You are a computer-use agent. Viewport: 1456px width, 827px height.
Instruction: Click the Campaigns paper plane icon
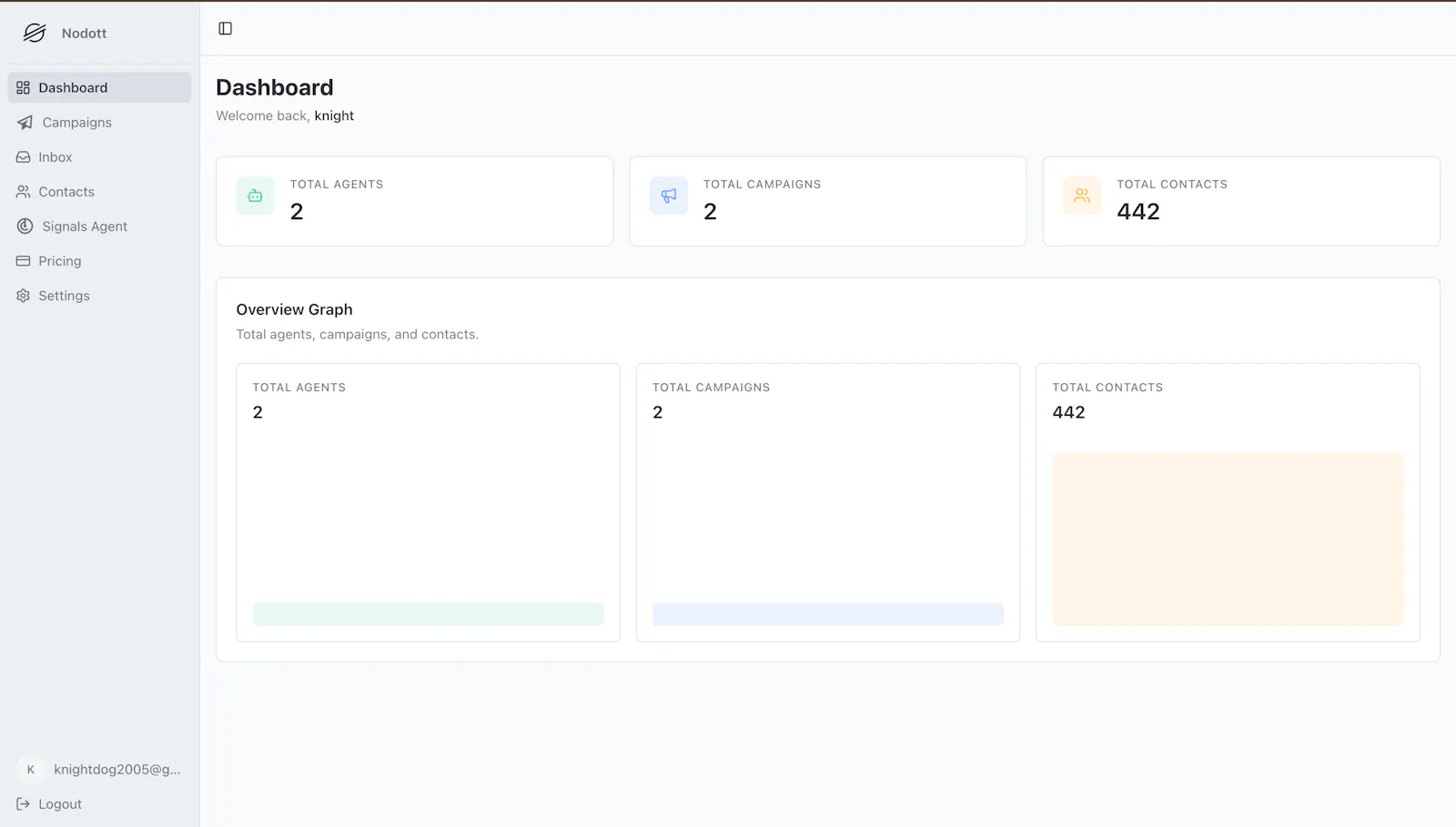25,122
